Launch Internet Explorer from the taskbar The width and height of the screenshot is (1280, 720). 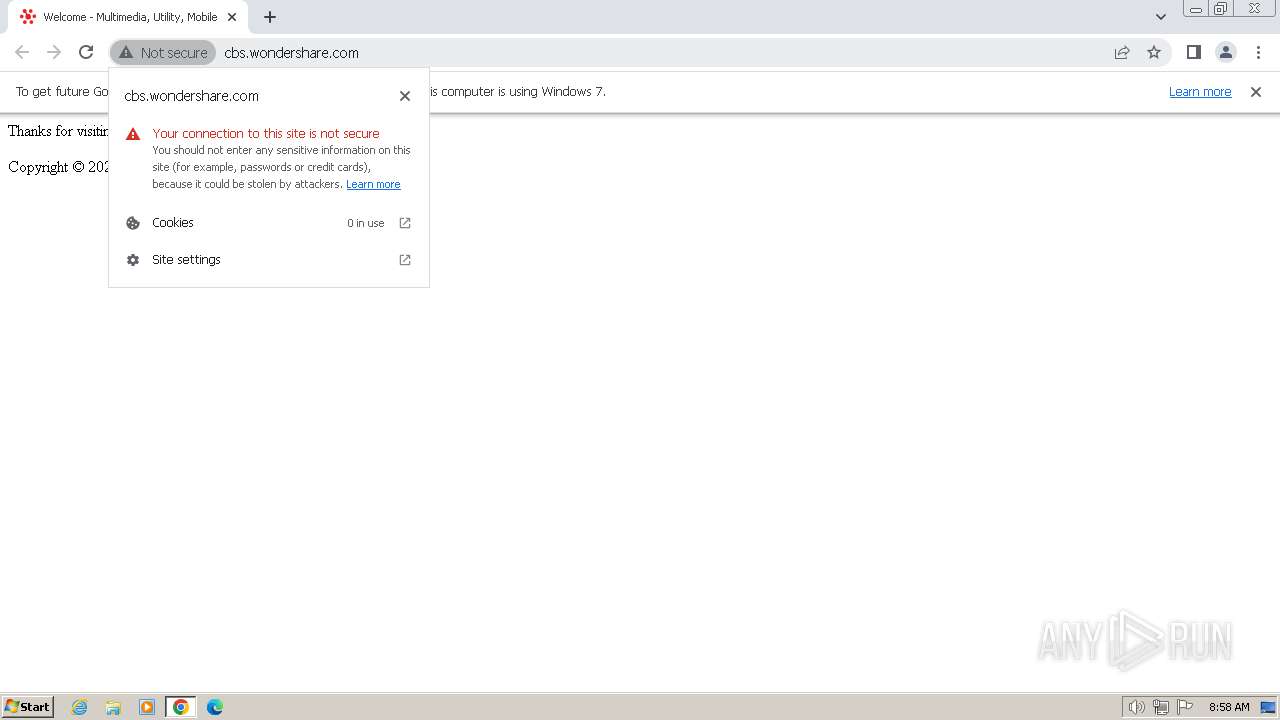[x=80, y=707]
